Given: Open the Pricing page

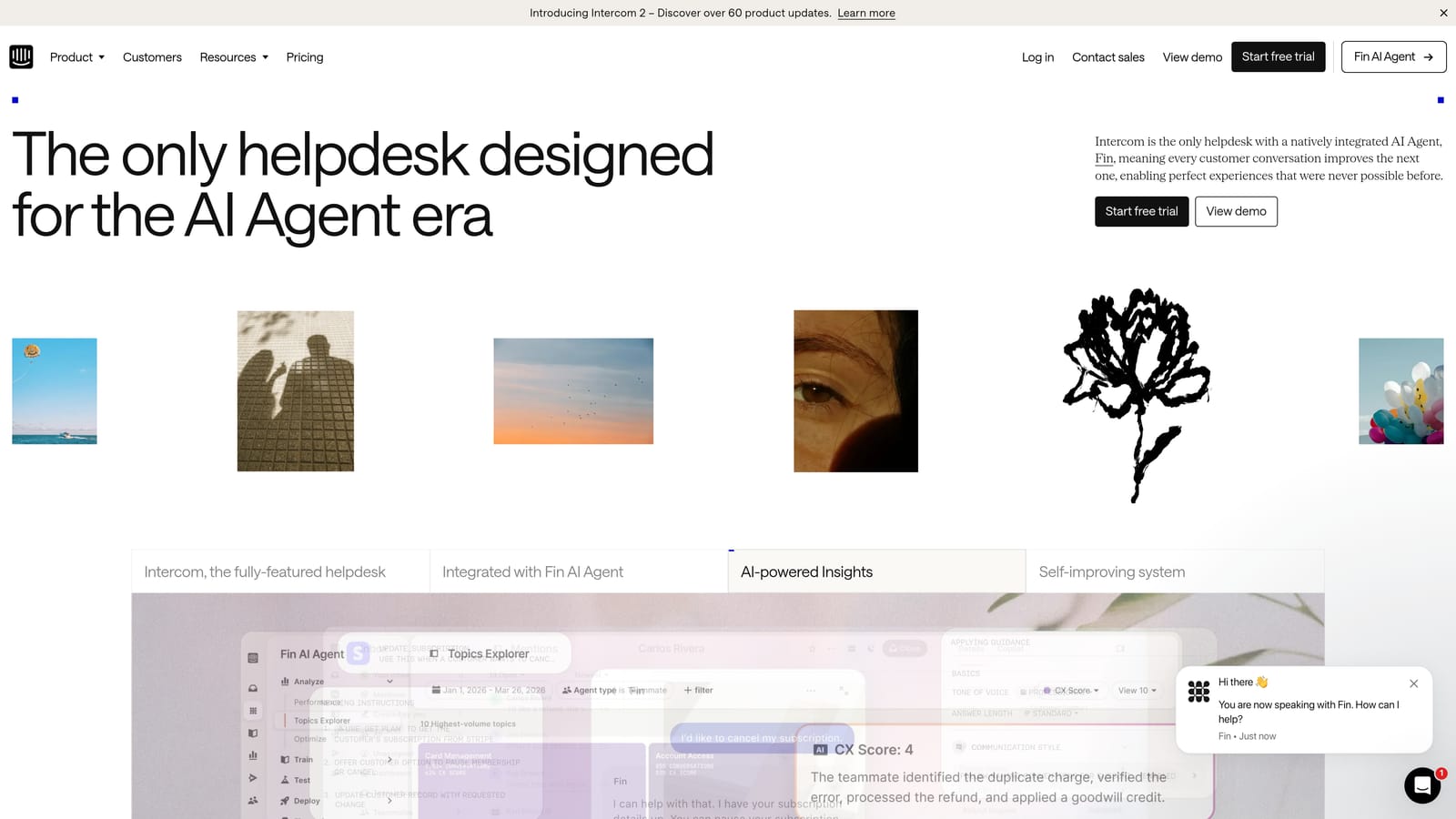Looking at the screenshot, I should click(305, 57).
